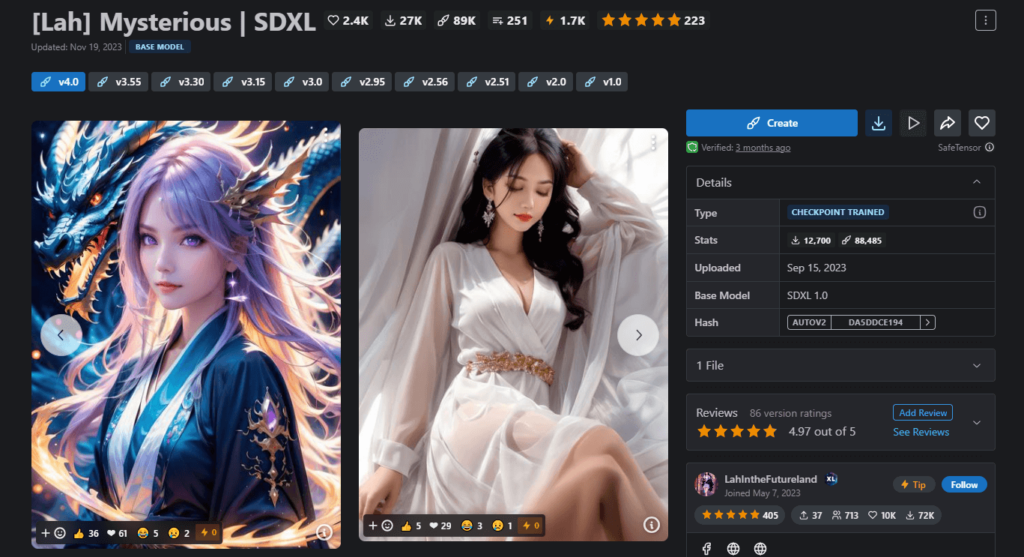The height and width of the screenshot is (557, 1024).
Task: Open the three-dot options menu at top right
Action: click(x=985, y=20)
